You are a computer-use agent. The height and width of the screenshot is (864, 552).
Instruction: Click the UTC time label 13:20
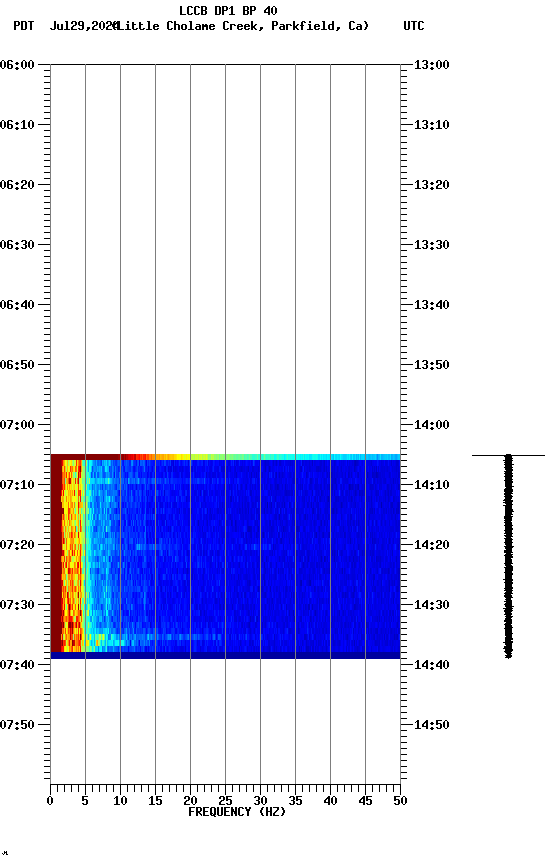point(432,185)
